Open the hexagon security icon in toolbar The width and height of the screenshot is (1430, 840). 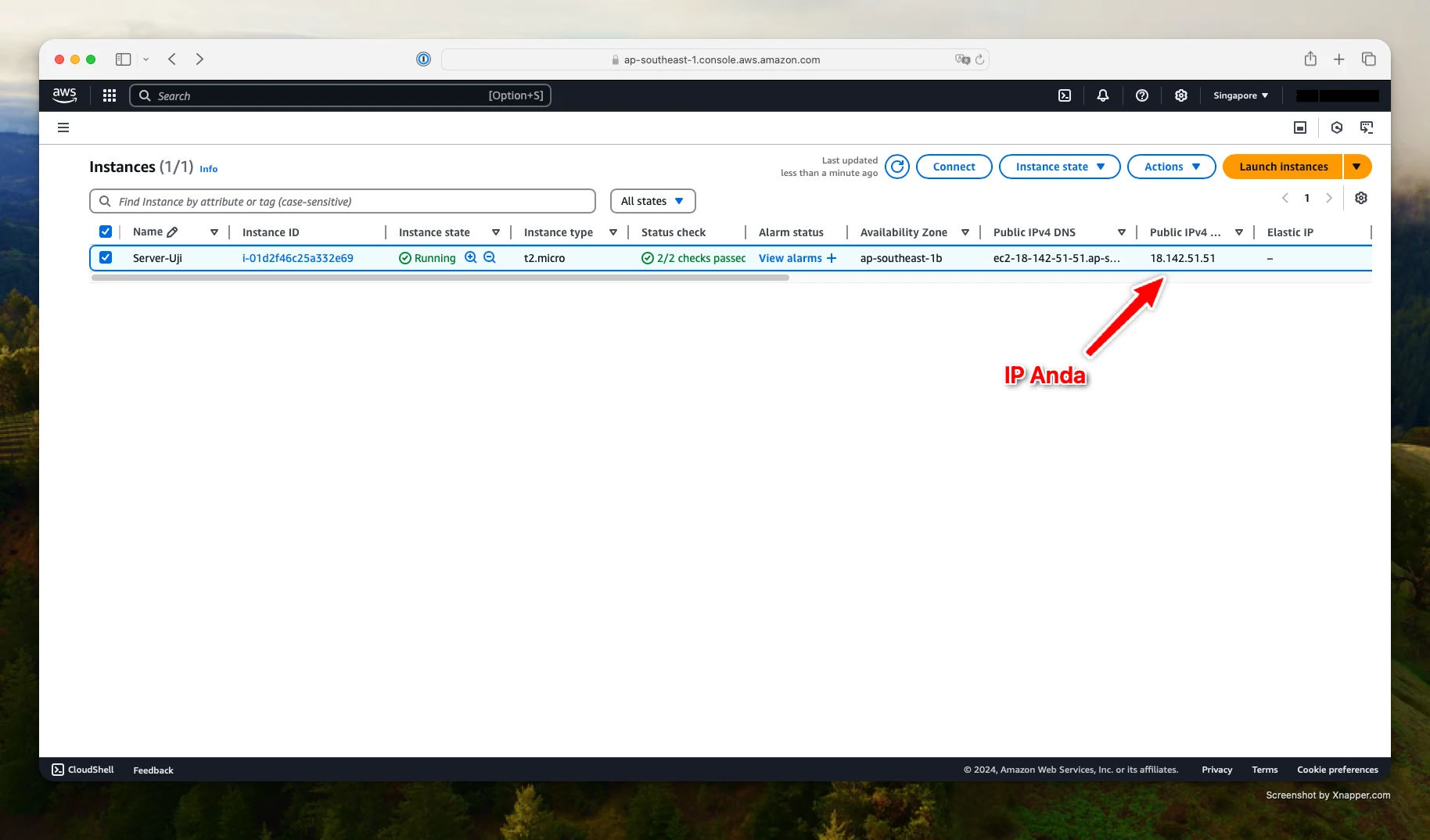(x=1337, y=127)
